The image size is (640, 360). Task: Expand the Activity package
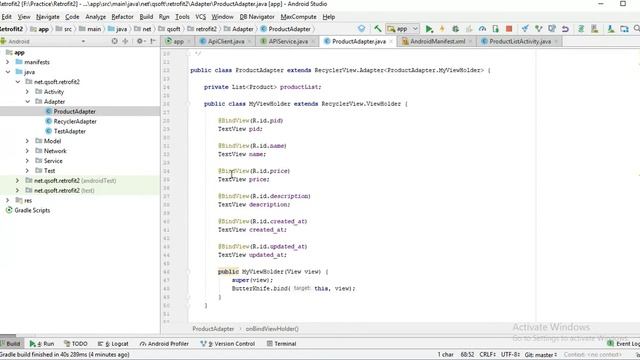(x=27, y=91)
